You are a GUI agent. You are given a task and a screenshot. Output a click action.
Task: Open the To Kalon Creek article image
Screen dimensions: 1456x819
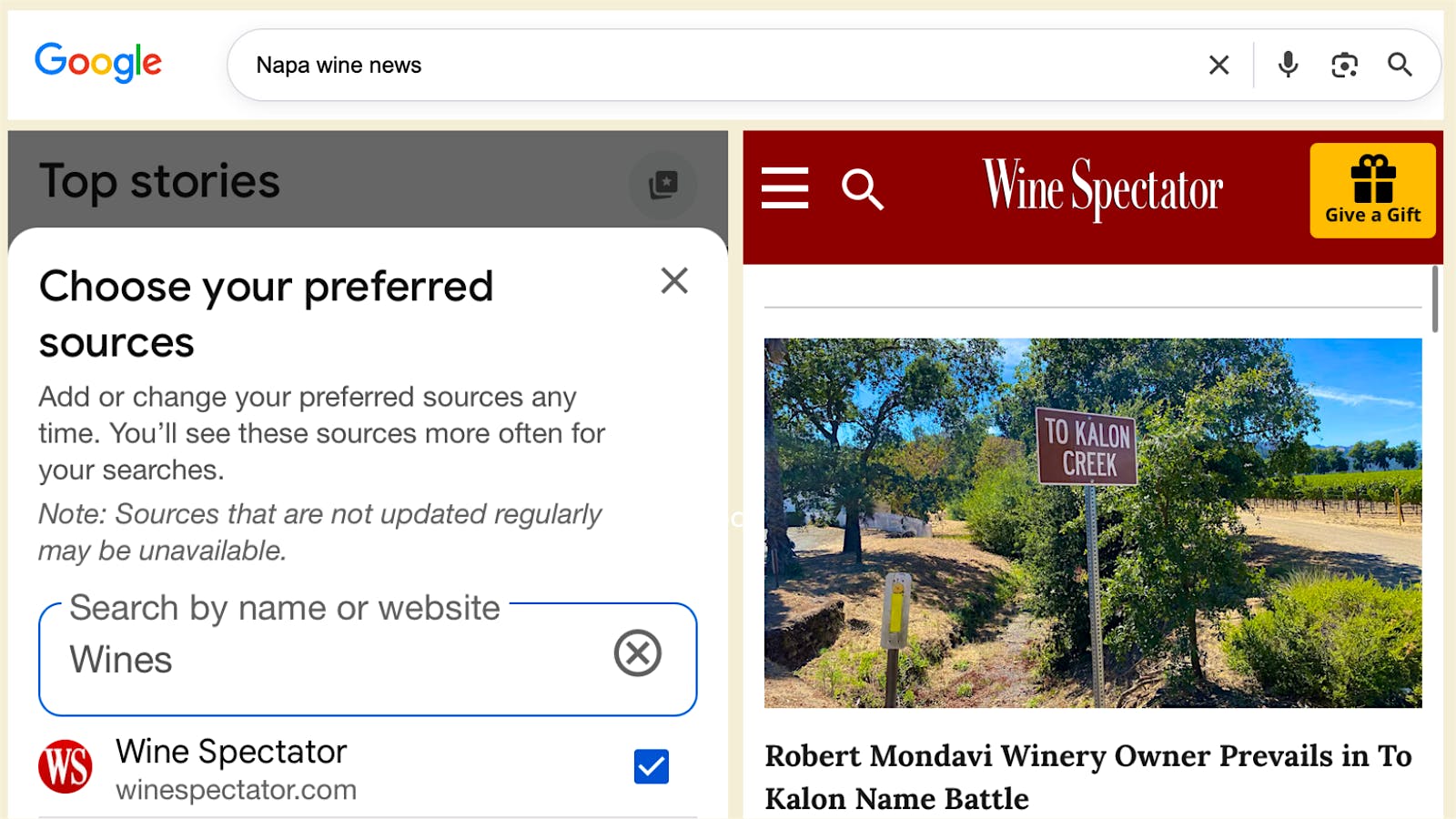[1092, 522]
